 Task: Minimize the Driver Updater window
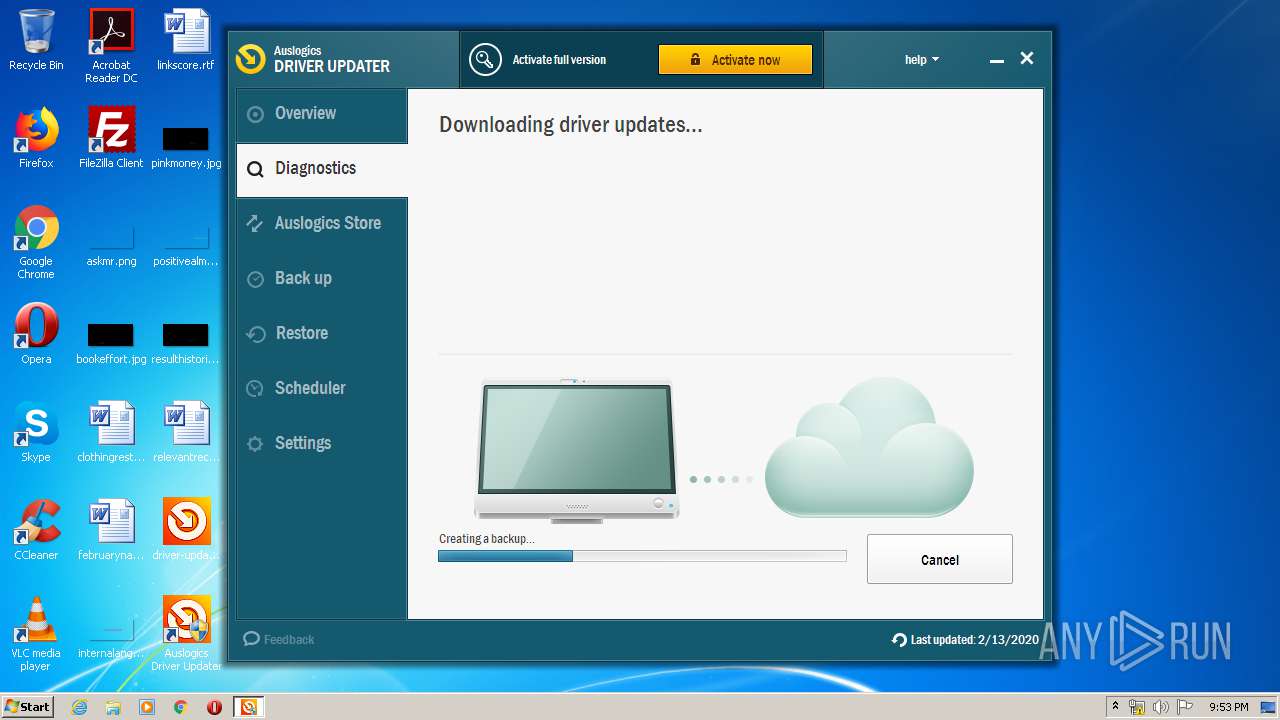[x=996, y=60]
